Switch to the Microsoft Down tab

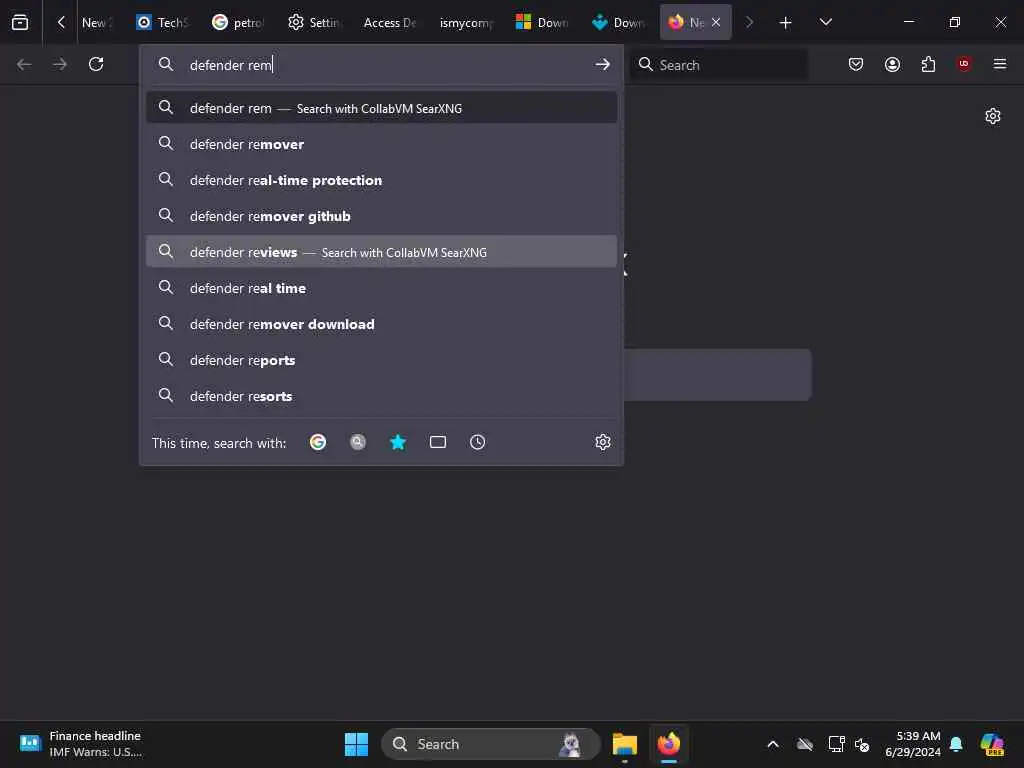(541, 22)
